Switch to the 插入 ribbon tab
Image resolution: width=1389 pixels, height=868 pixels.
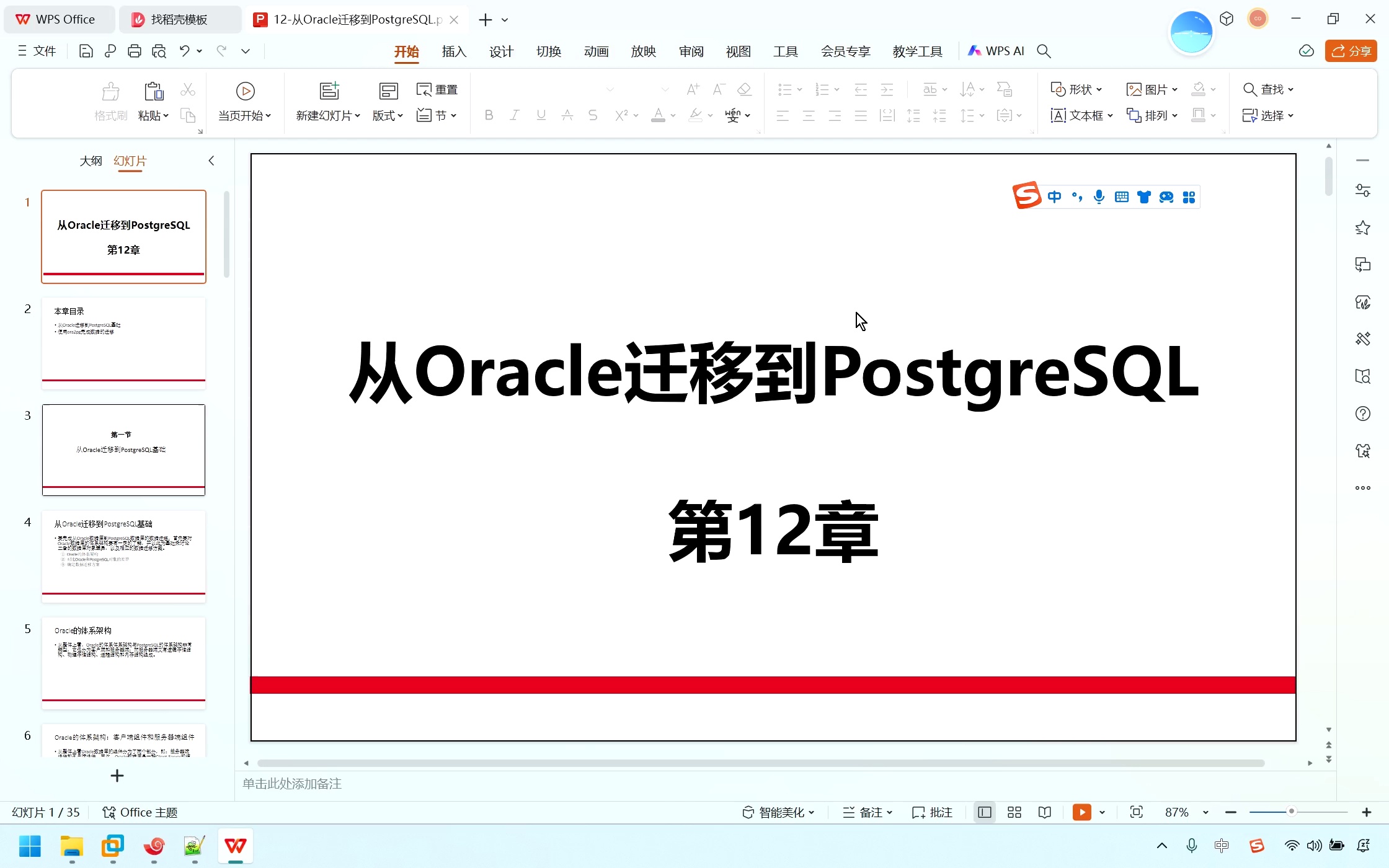(453, 51)
